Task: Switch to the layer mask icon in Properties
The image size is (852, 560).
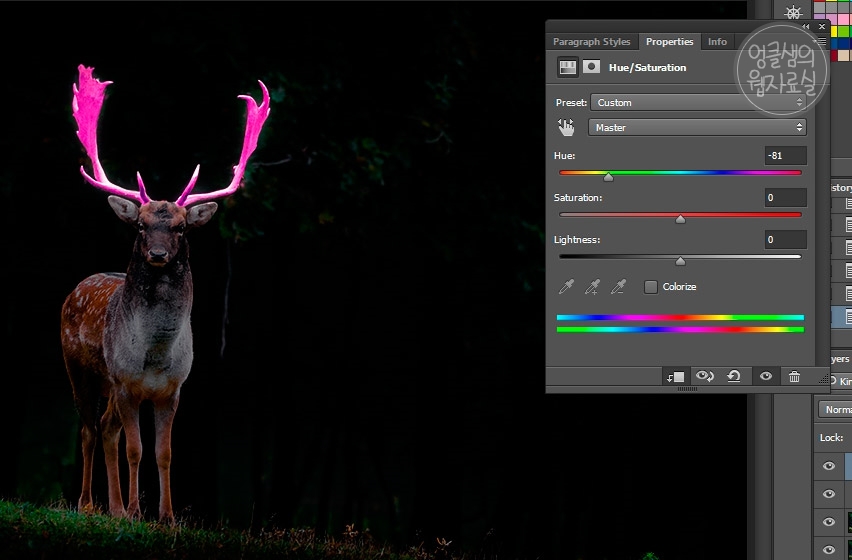Action: (591, 67)
